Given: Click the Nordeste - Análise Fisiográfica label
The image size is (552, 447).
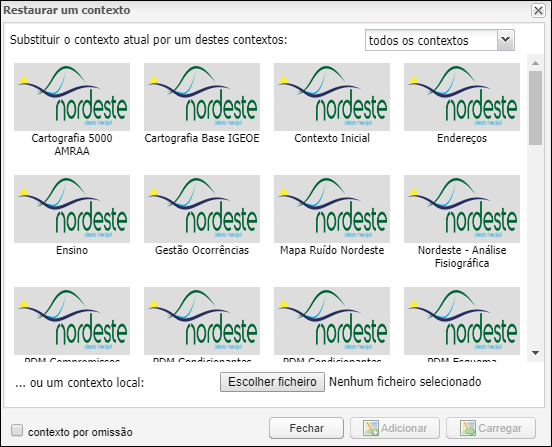Looking at the screenshot, I should [x=462, y=257].
